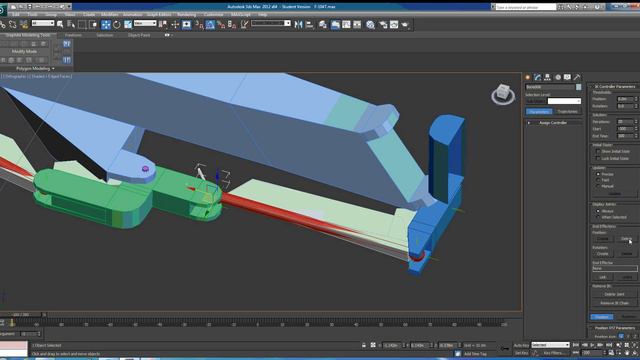
Task: Open the Hierarchy command panel tab
Action: [x=547, y=77]
